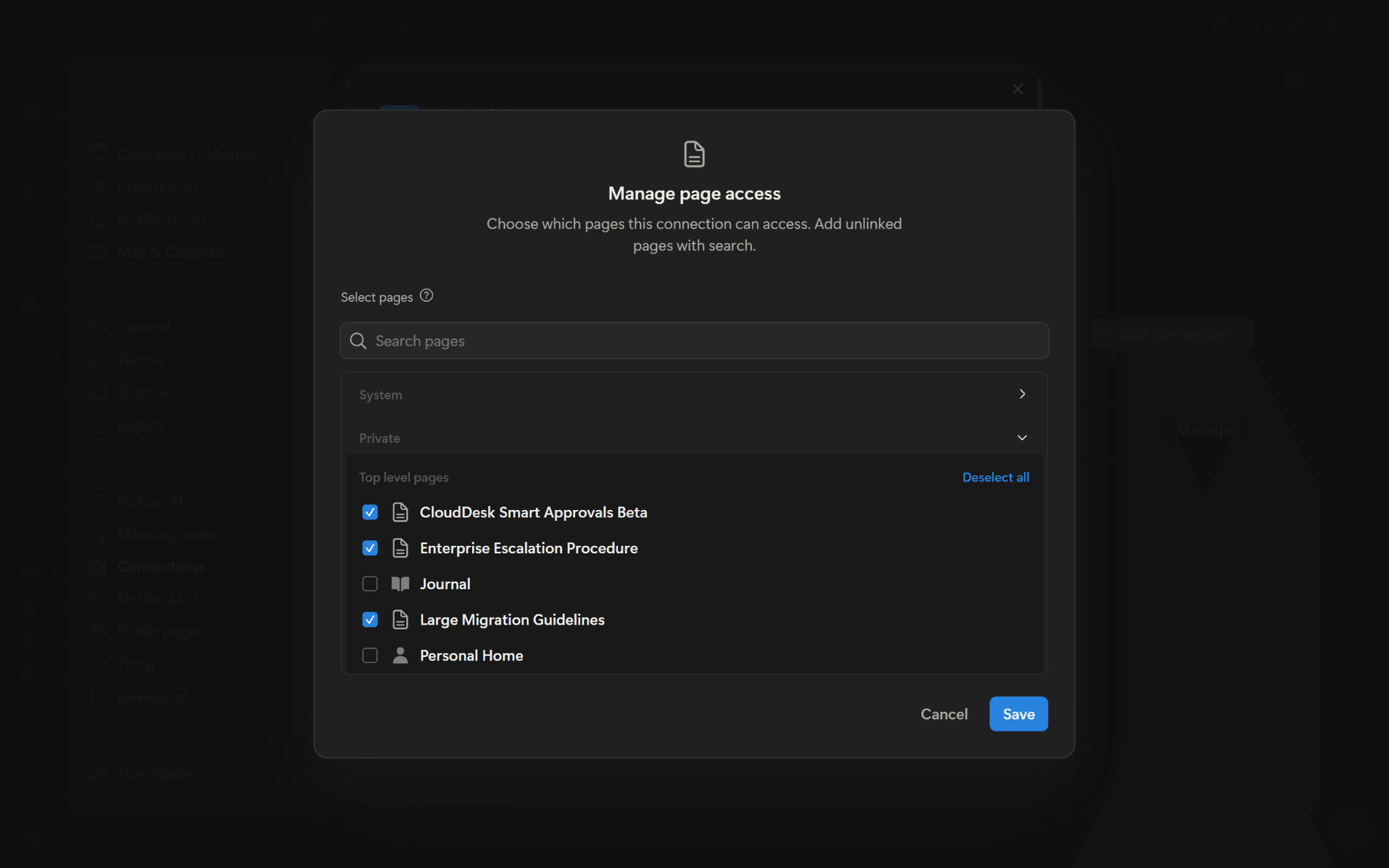
Task: Uncheck Large Migration Guidelines checkbox
Action: tap(370, 620)
